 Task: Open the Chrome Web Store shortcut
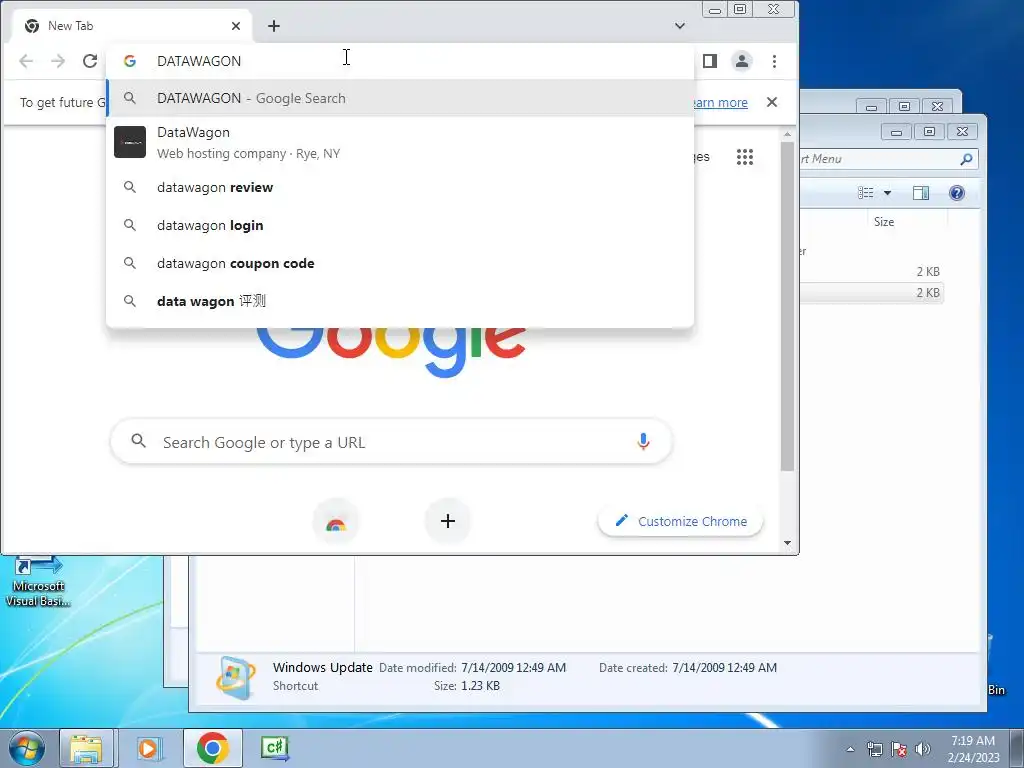click(336, 521)
